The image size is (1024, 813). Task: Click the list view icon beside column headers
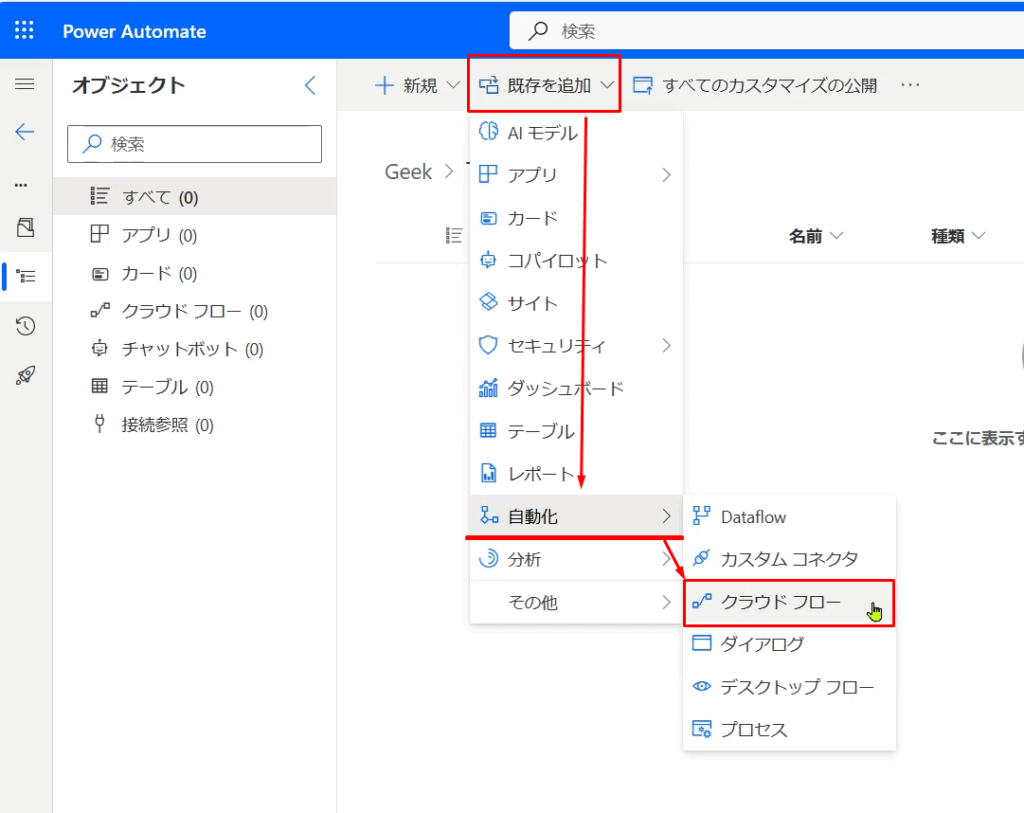pos(454,235)
